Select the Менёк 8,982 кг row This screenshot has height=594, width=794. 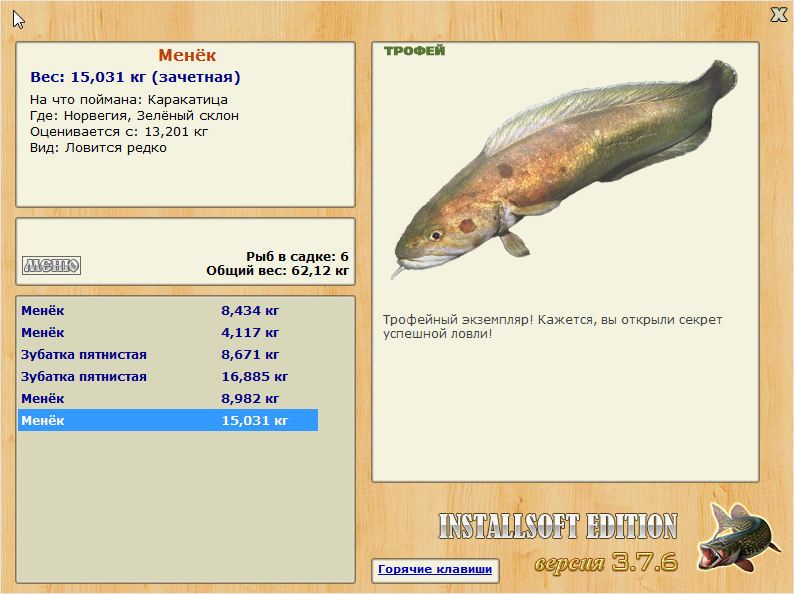click(x=168, y=399)
